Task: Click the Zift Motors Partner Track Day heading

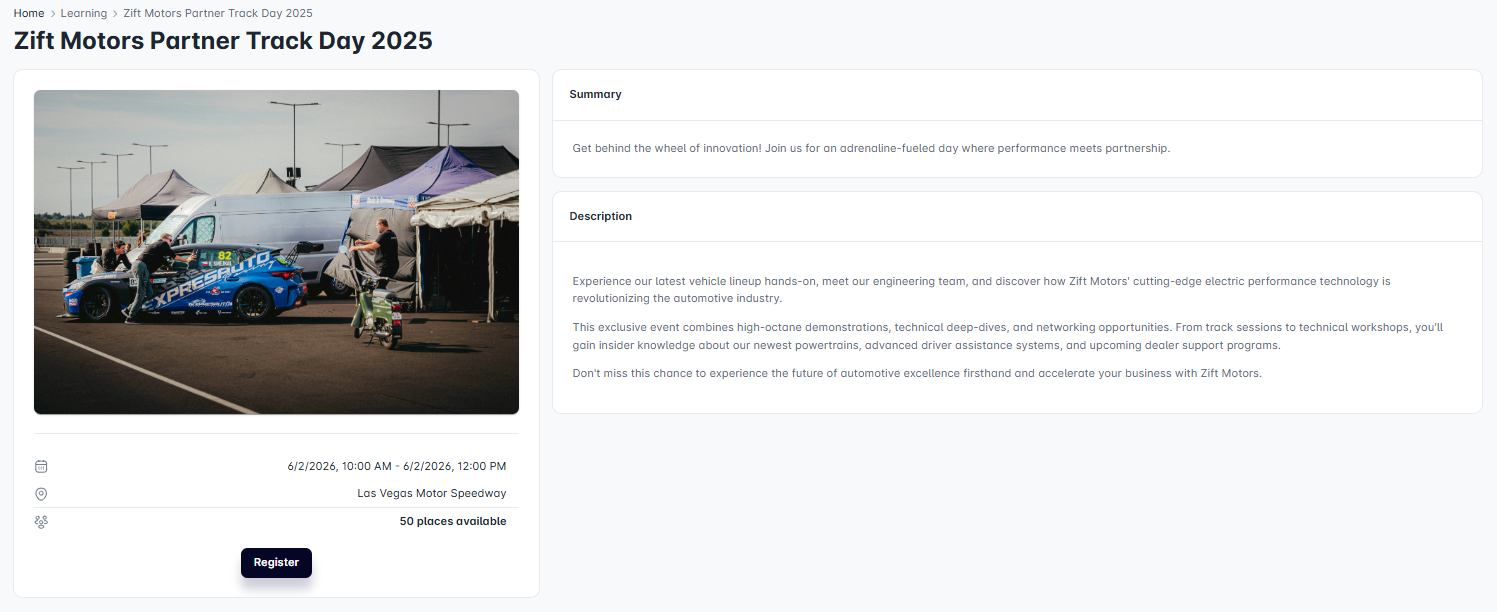Action: [223, 41]
